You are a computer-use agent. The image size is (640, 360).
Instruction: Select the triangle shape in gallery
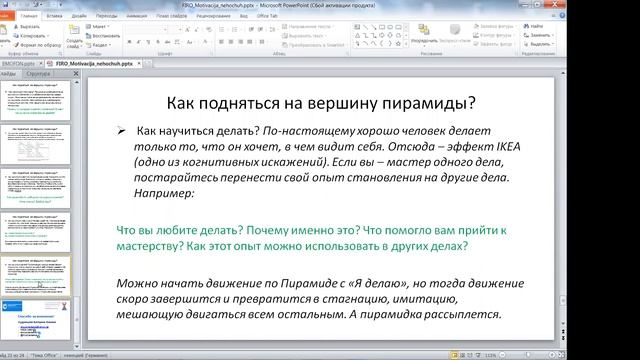pyautogui.click(x=357, y=36)
